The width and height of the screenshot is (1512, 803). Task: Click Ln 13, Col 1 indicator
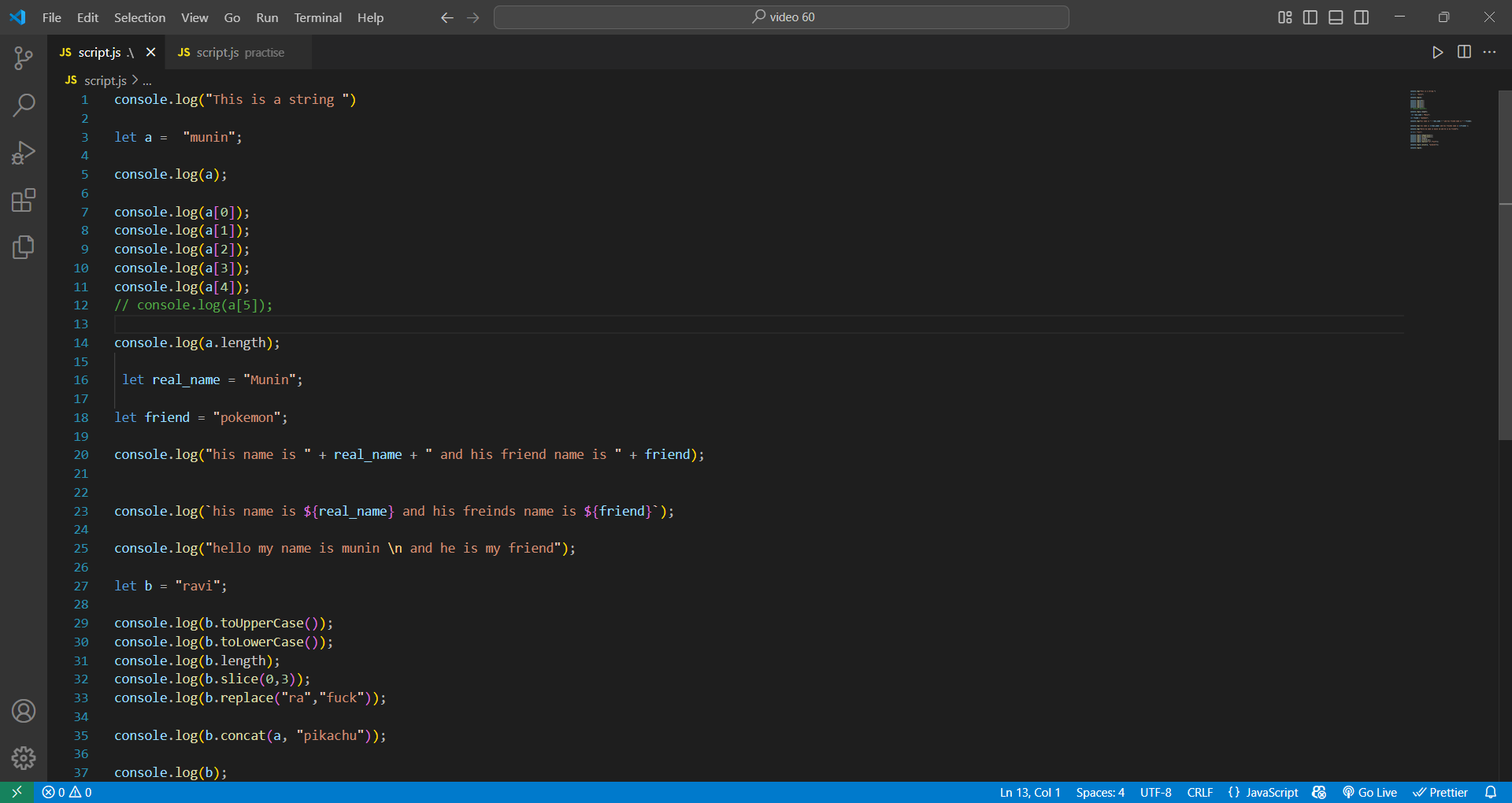coord(1030,792)
